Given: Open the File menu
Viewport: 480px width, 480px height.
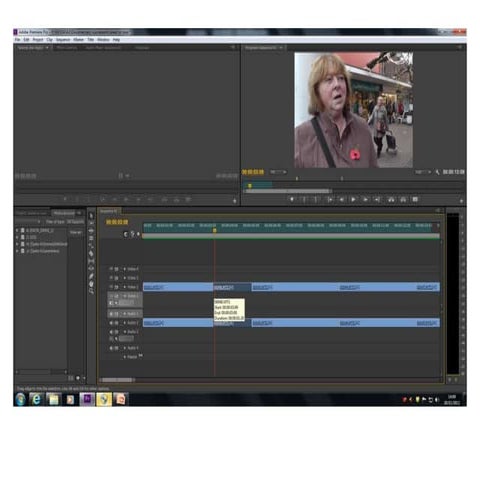Looking at the screenshot, I should pos(17,40).
